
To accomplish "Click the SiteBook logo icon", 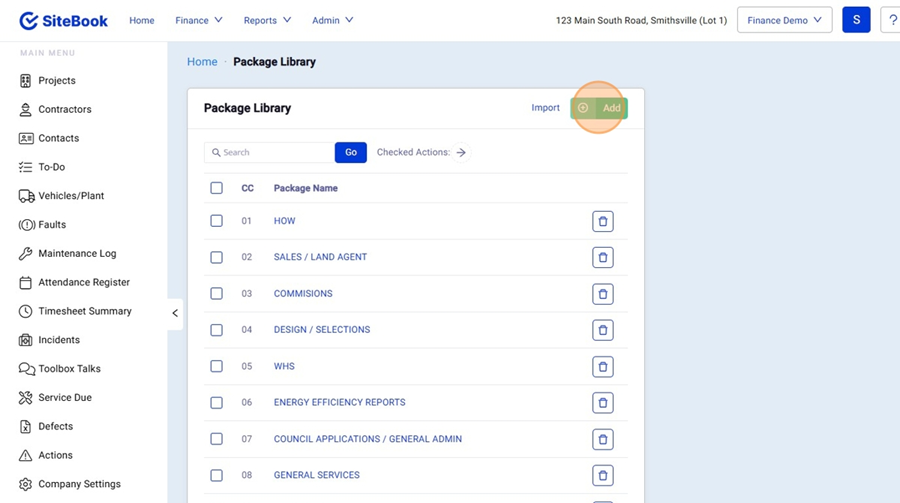I will click(29, 21).
